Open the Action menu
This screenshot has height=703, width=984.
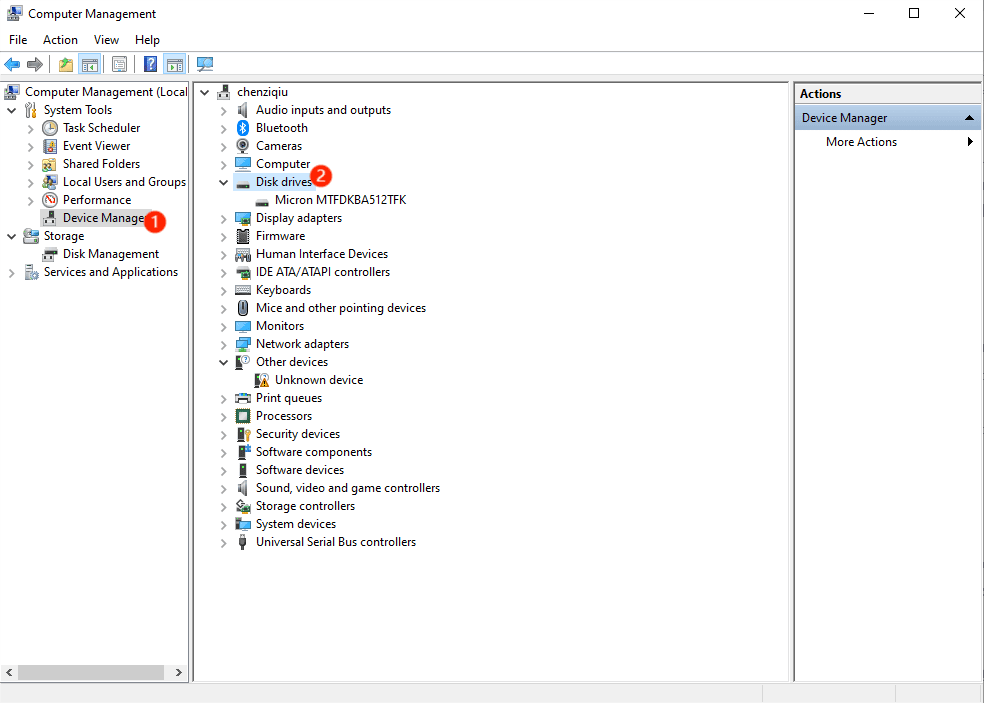[x=60, y=40]
